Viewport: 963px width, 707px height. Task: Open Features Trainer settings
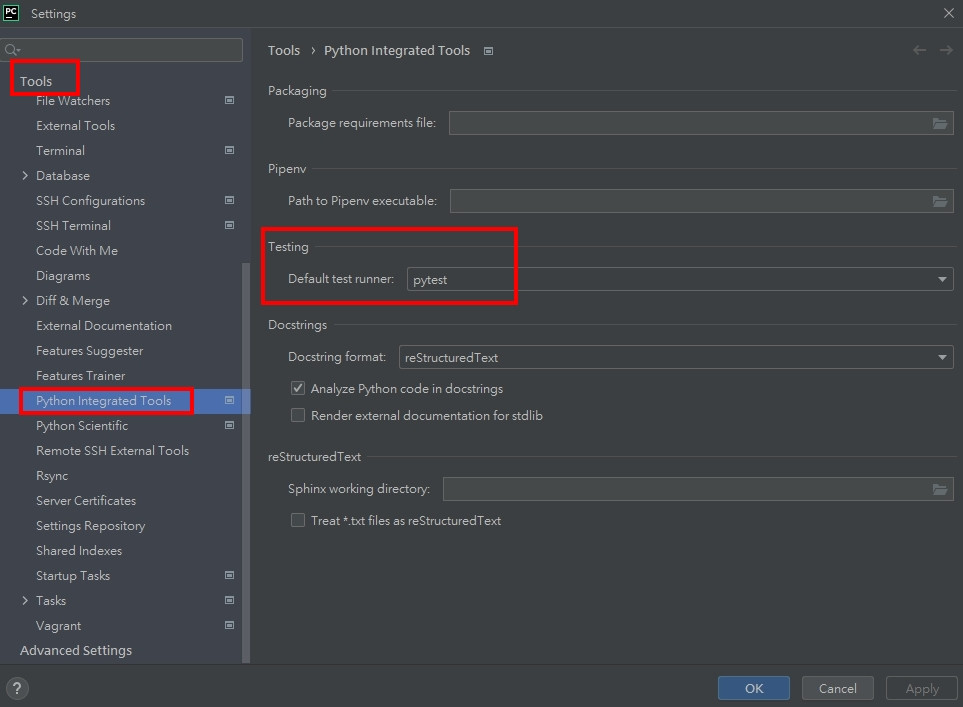80,375
